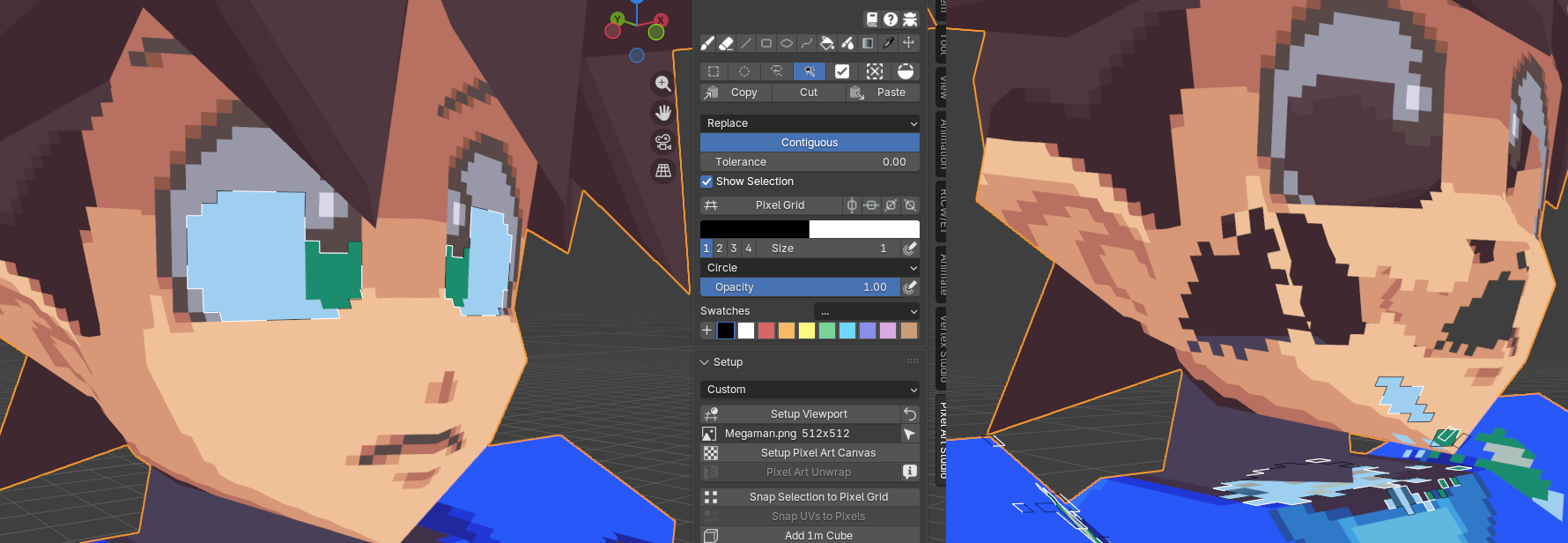Viewport: 1568px width, 543px height.
Task: Choose the rectangular box selection tool
Action: pos(714,71)
